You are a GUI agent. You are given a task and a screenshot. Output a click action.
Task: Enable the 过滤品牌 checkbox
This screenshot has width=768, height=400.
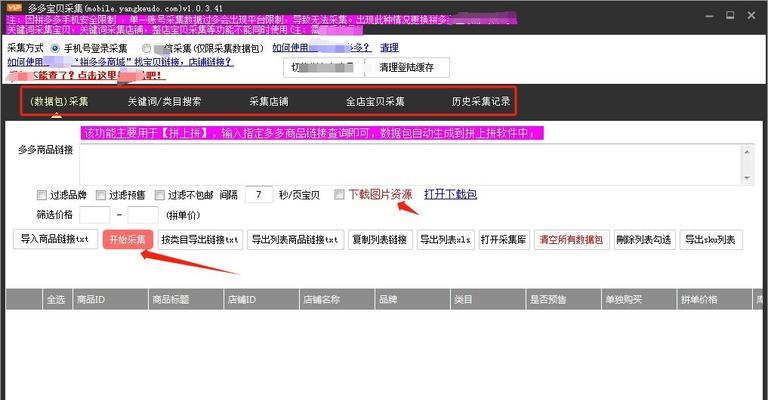[42, 195]
